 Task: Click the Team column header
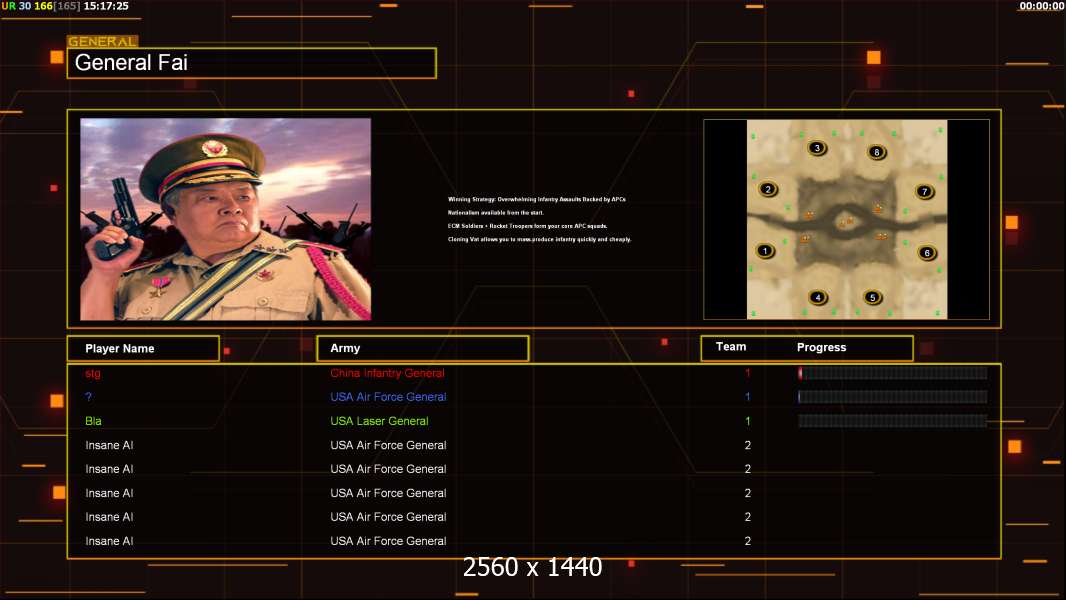(731, 347)
